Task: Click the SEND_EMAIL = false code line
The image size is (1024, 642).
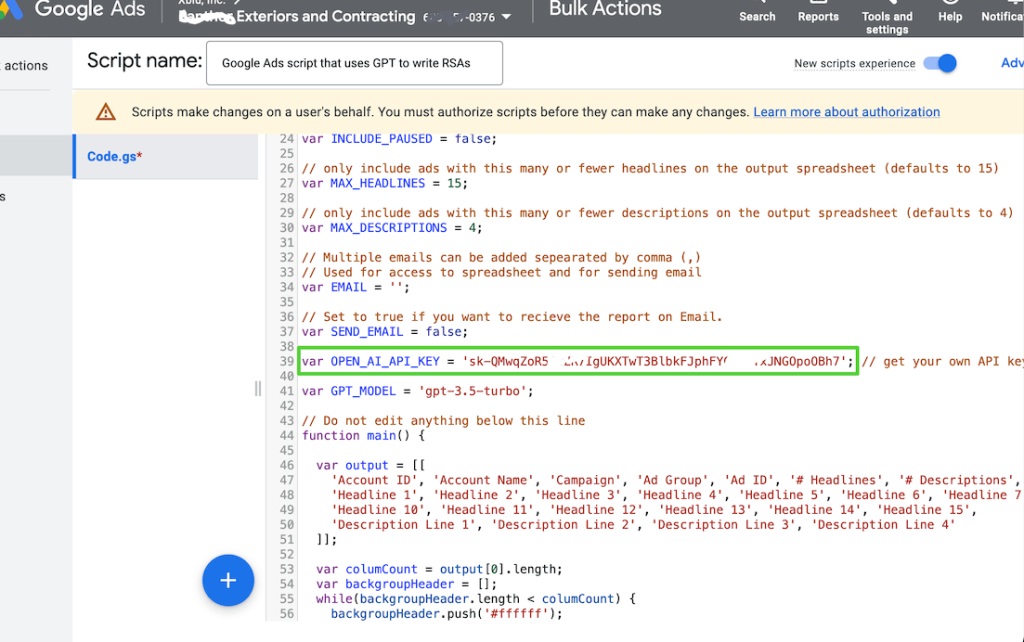Action: [385, 332]
